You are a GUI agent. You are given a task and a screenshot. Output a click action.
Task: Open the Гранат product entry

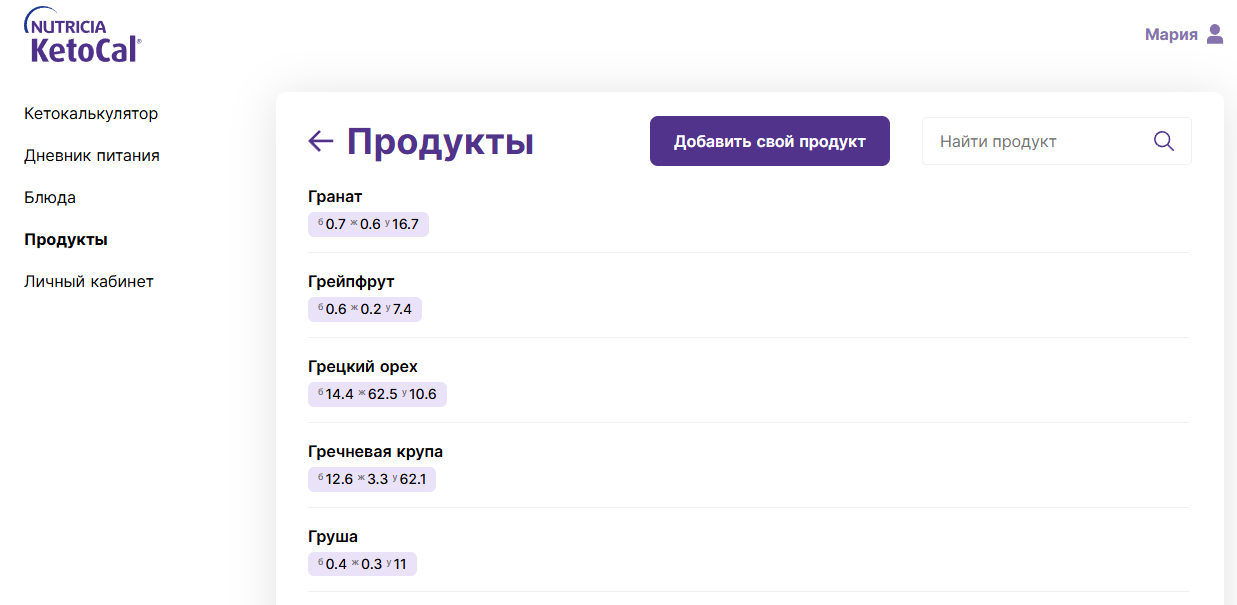335,196
